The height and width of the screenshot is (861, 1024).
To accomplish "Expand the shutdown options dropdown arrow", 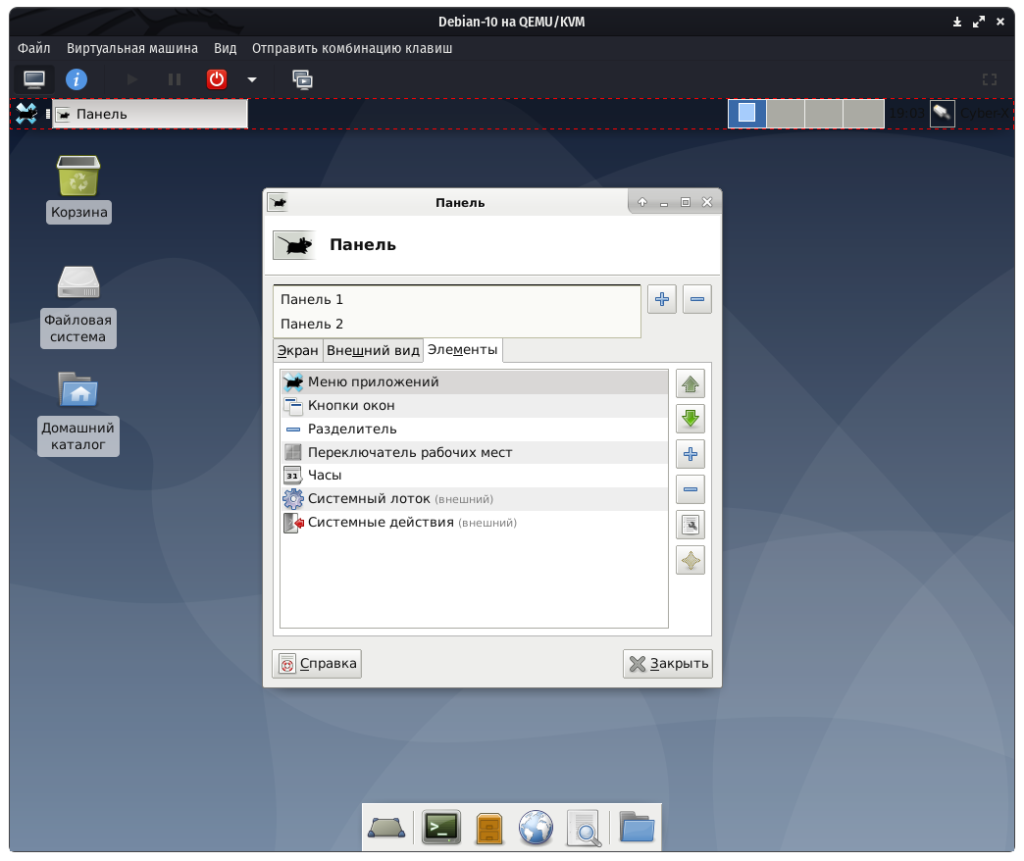I will pos(252,79).
